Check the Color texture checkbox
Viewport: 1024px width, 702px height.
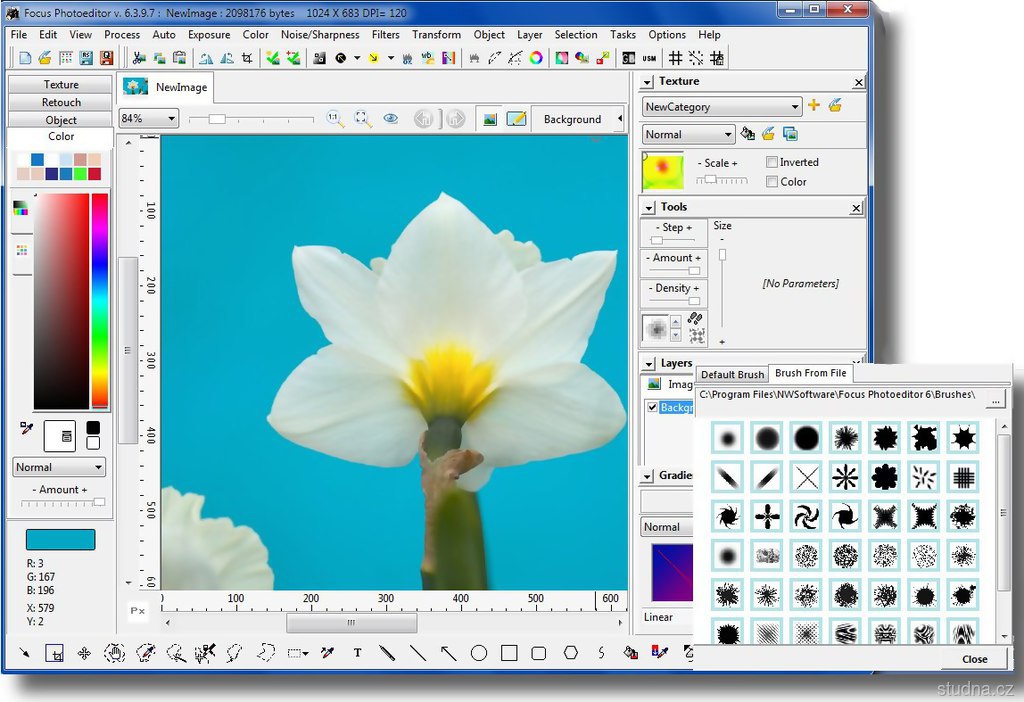point(772,182)
